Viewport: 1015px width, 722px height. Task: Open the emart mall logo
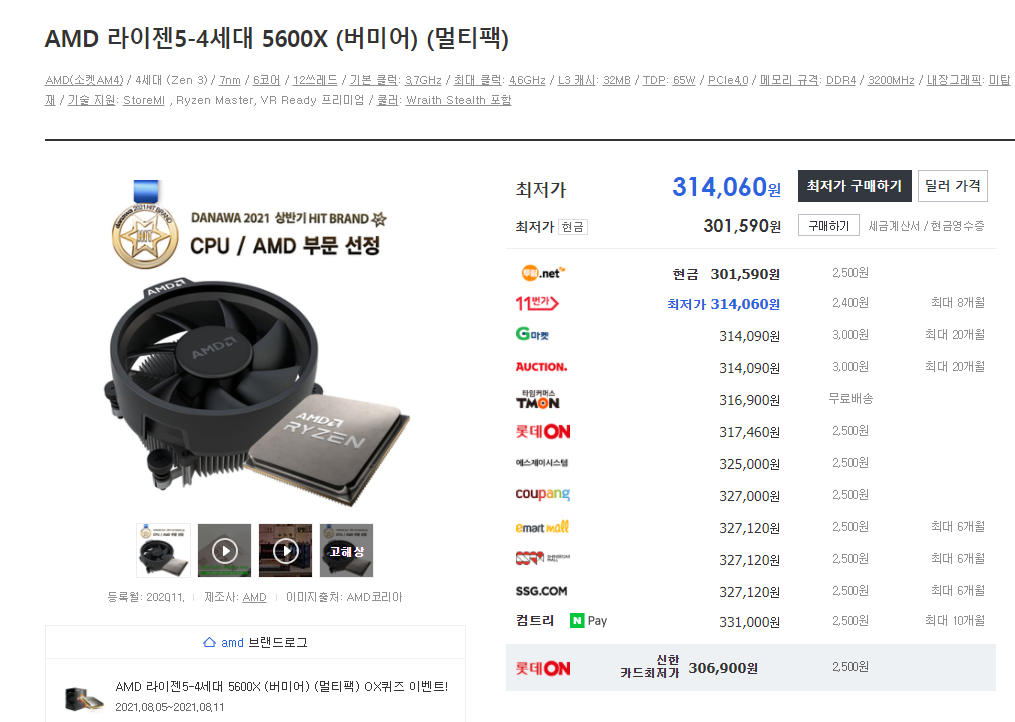tap(542, 527)
